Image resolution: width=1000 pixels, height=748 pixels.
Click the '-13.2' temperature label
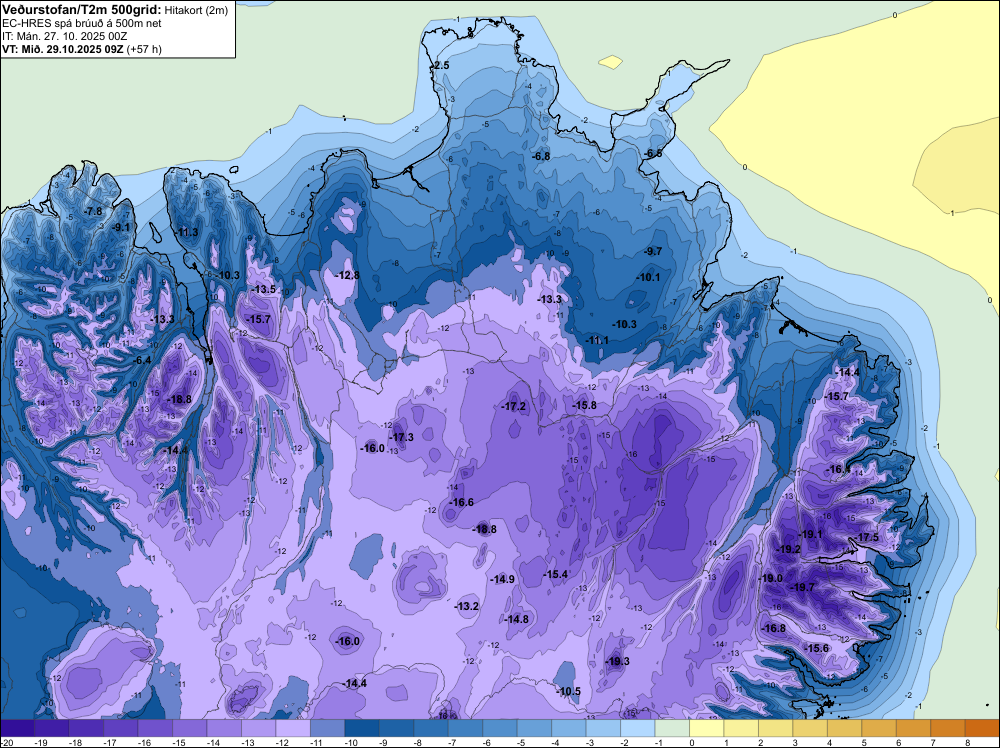click(x=466, y=606)
